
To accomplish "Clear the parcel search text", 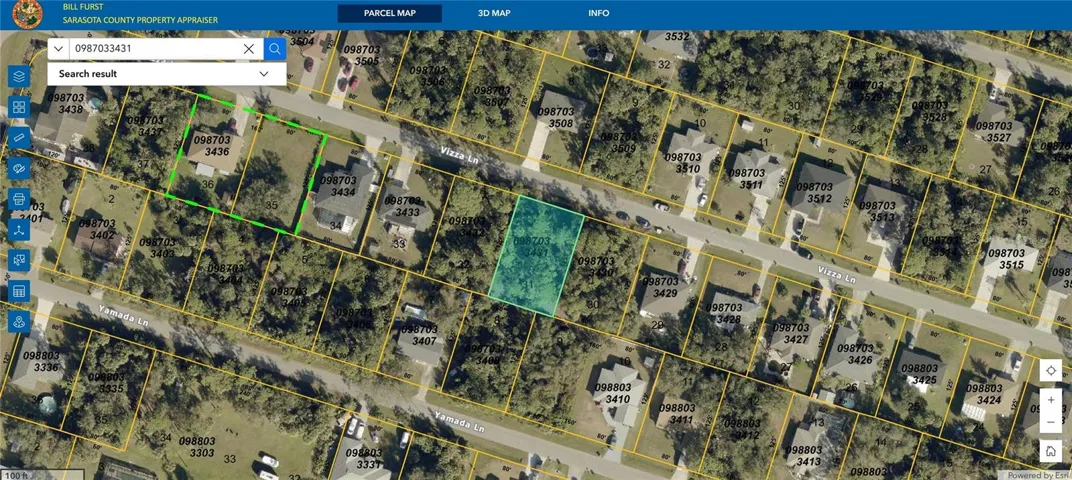I will pos(249,48).
